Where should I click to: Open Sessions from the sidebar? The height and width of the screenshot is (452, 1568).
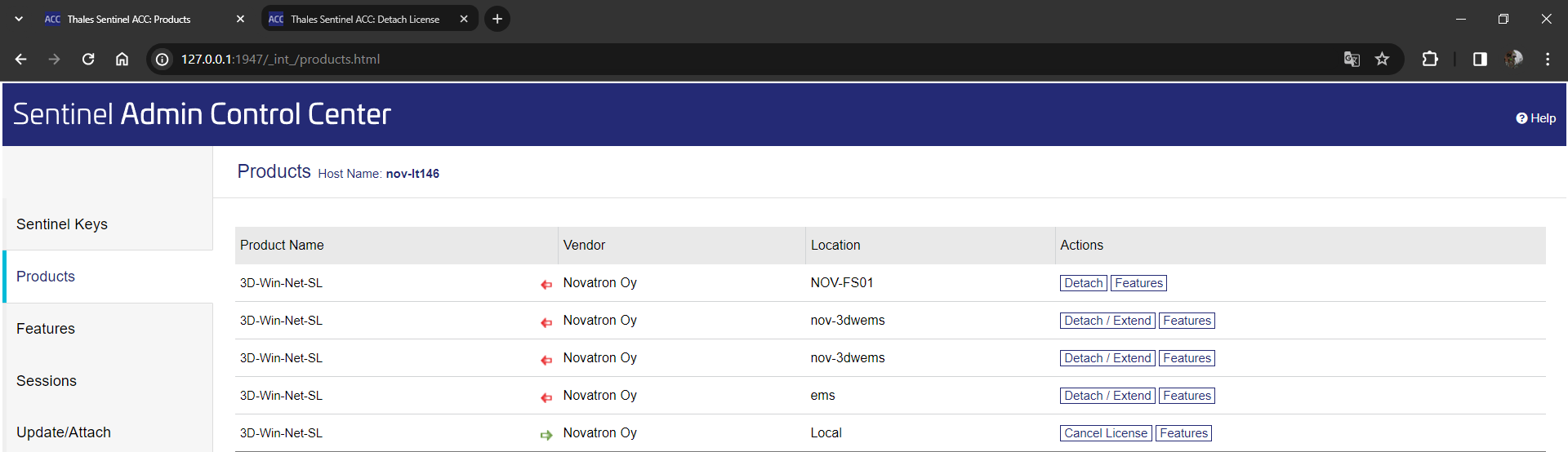47,381
